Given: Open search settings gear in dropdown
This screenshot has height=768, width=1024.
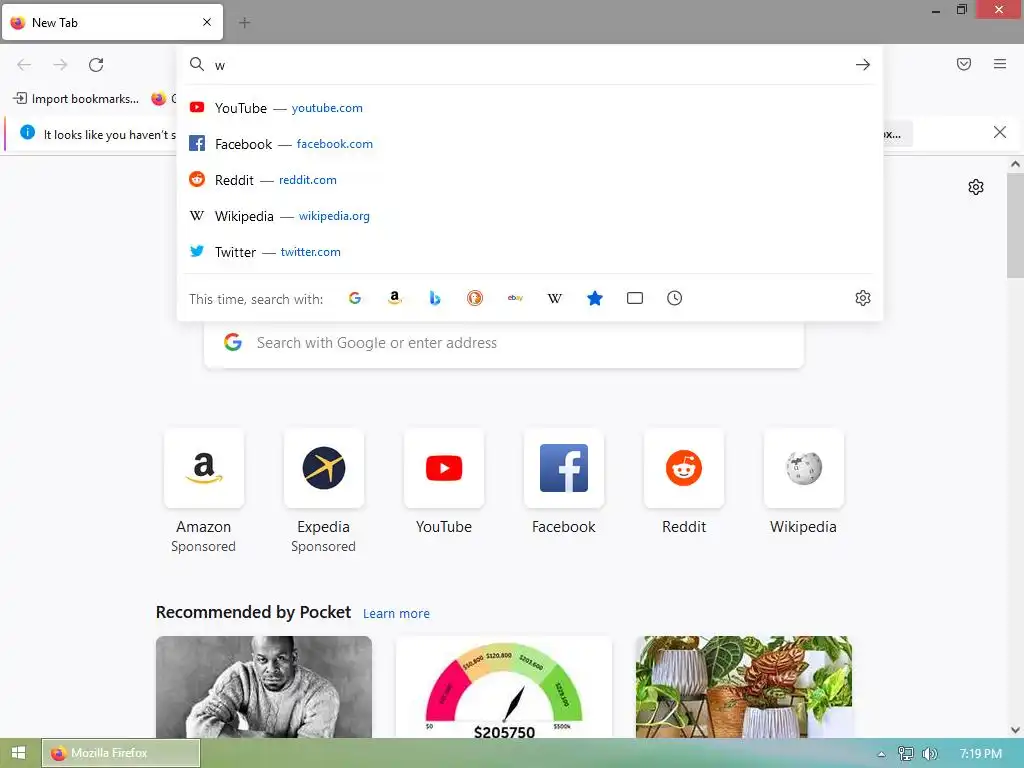Looking at the screenshot, I should pyautogui.click(x=863, y=298).
